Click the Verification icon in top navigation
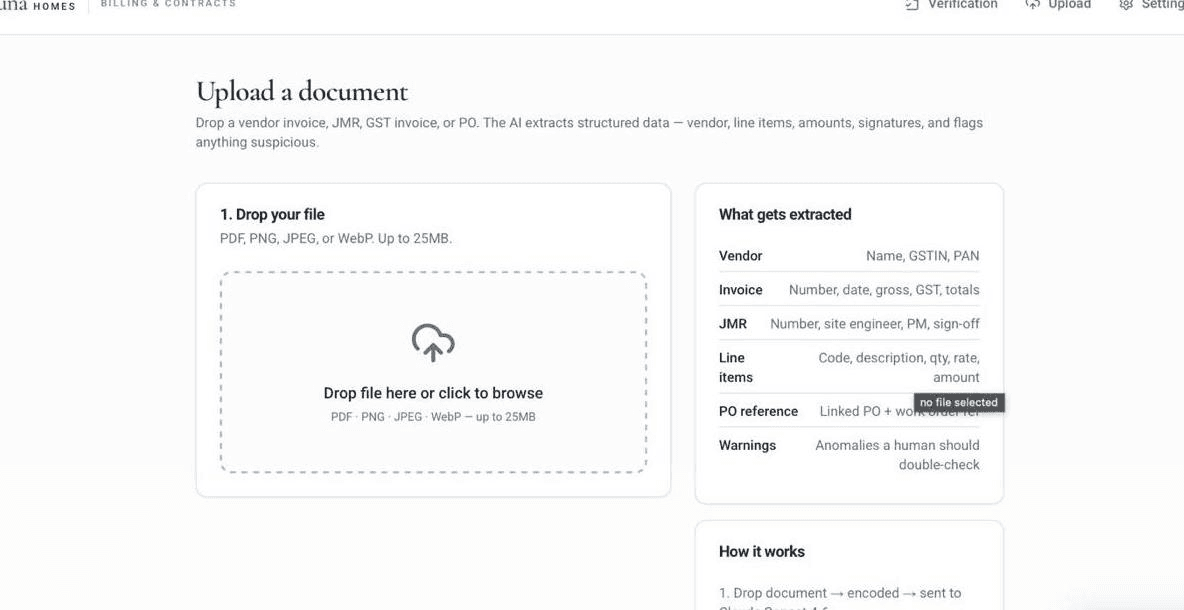 (x=912, y=5)
